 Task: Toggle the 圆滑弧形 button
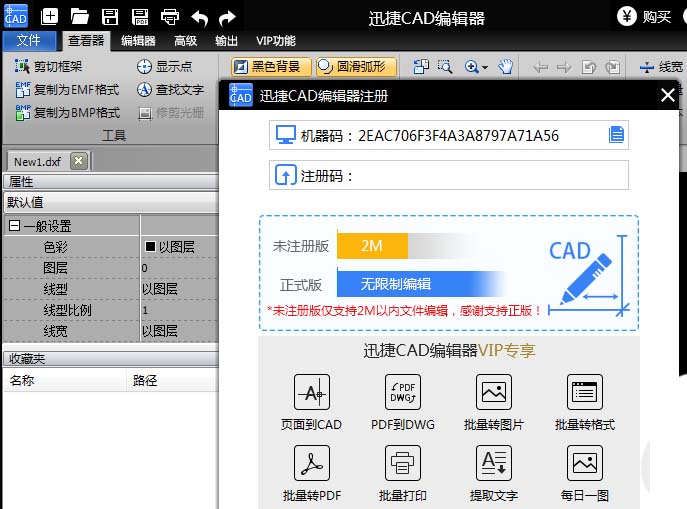(356, 67)
